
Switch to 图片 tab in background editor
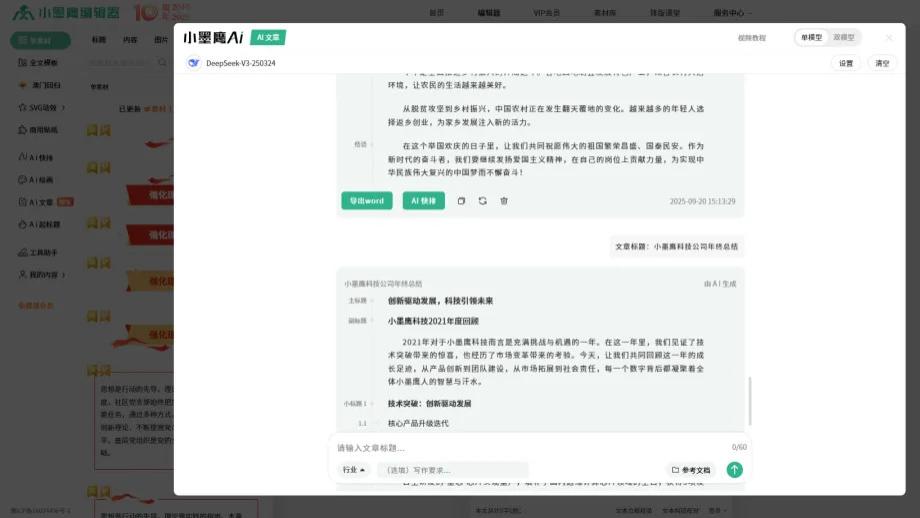point(161,39)
